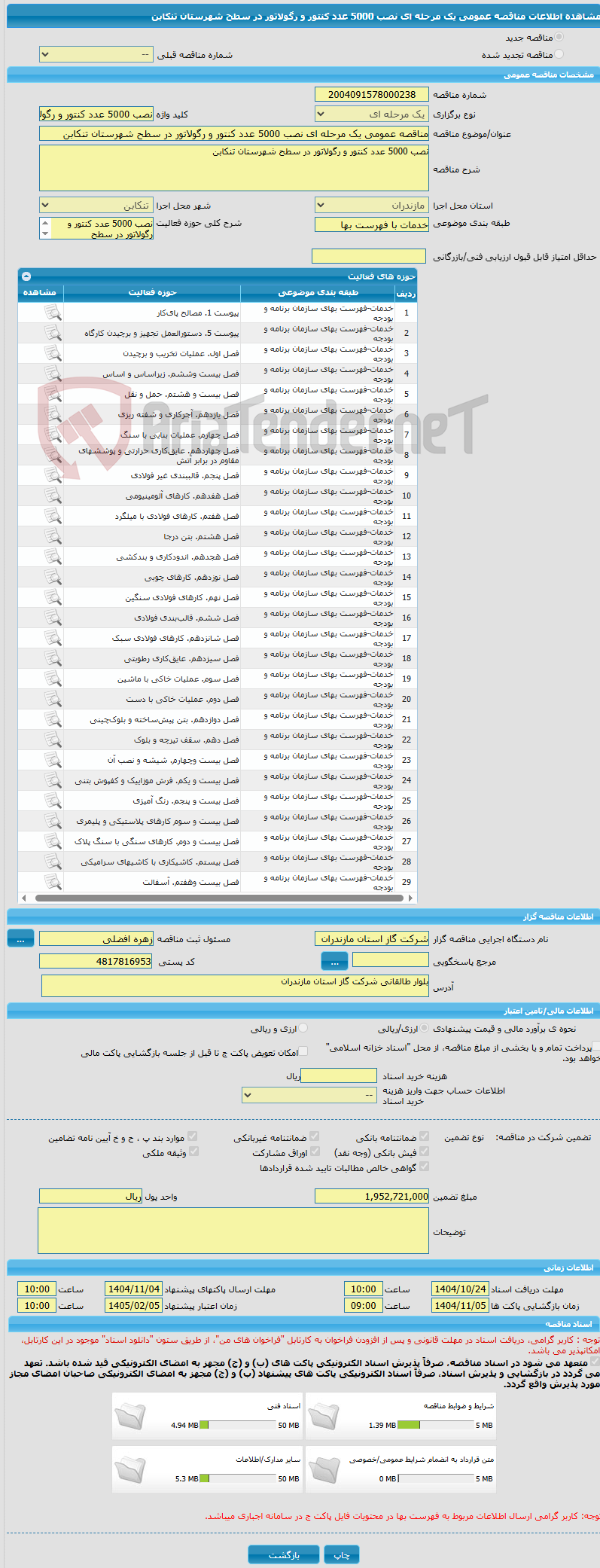Select the مناقصه جدید radio button
The height and width of the screenshot is (1568, 600).
pos(559,37)
